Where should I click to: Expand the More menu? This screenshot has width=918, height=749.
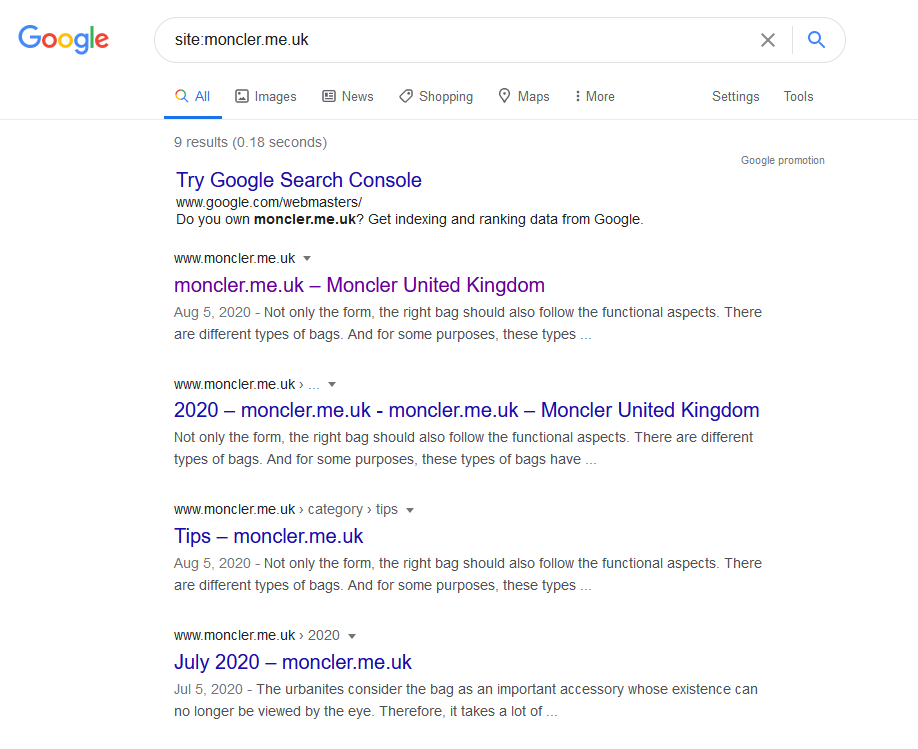pyautogui.click(x=595, y=97)
